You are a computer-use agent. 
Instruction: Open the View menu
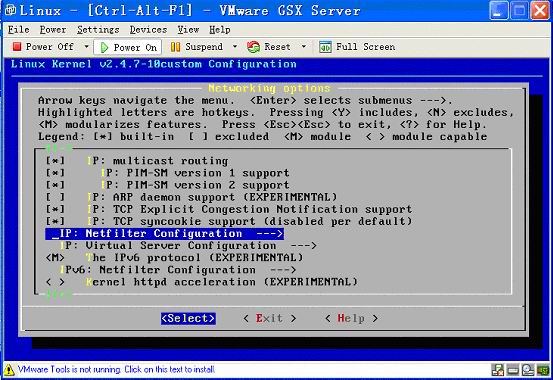coord(188,30)
